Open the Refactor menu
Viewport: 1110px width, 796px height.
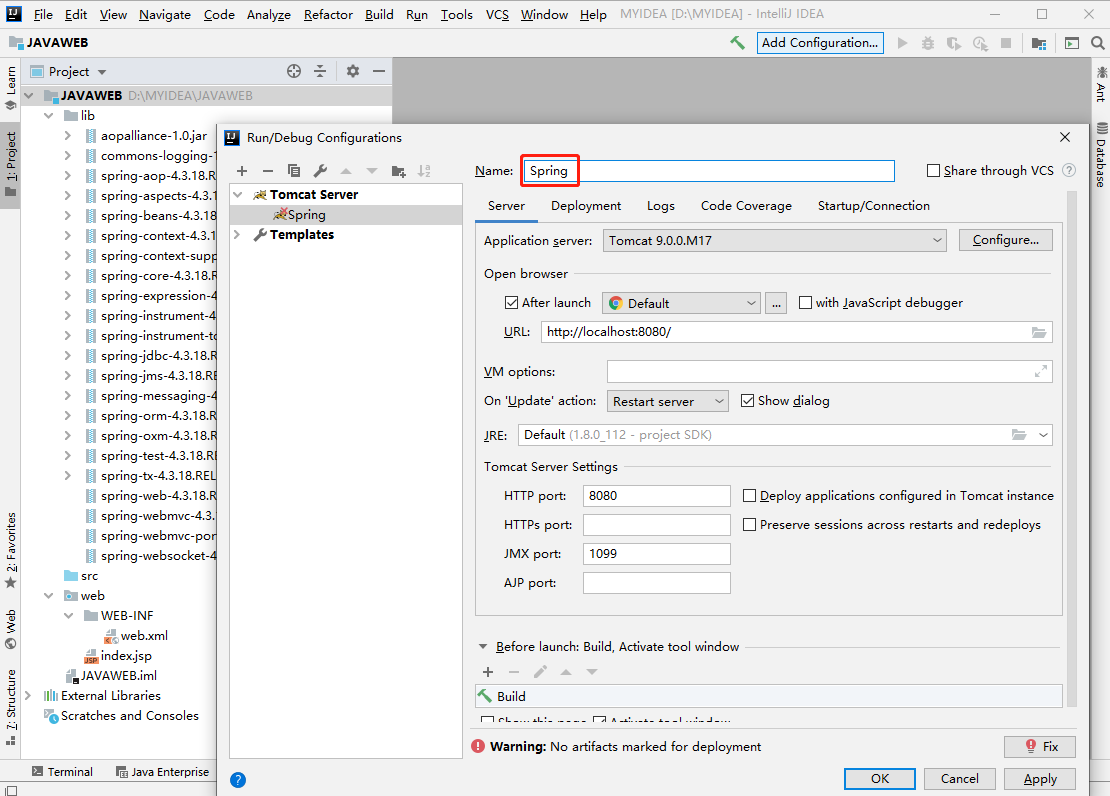[328, 14]
